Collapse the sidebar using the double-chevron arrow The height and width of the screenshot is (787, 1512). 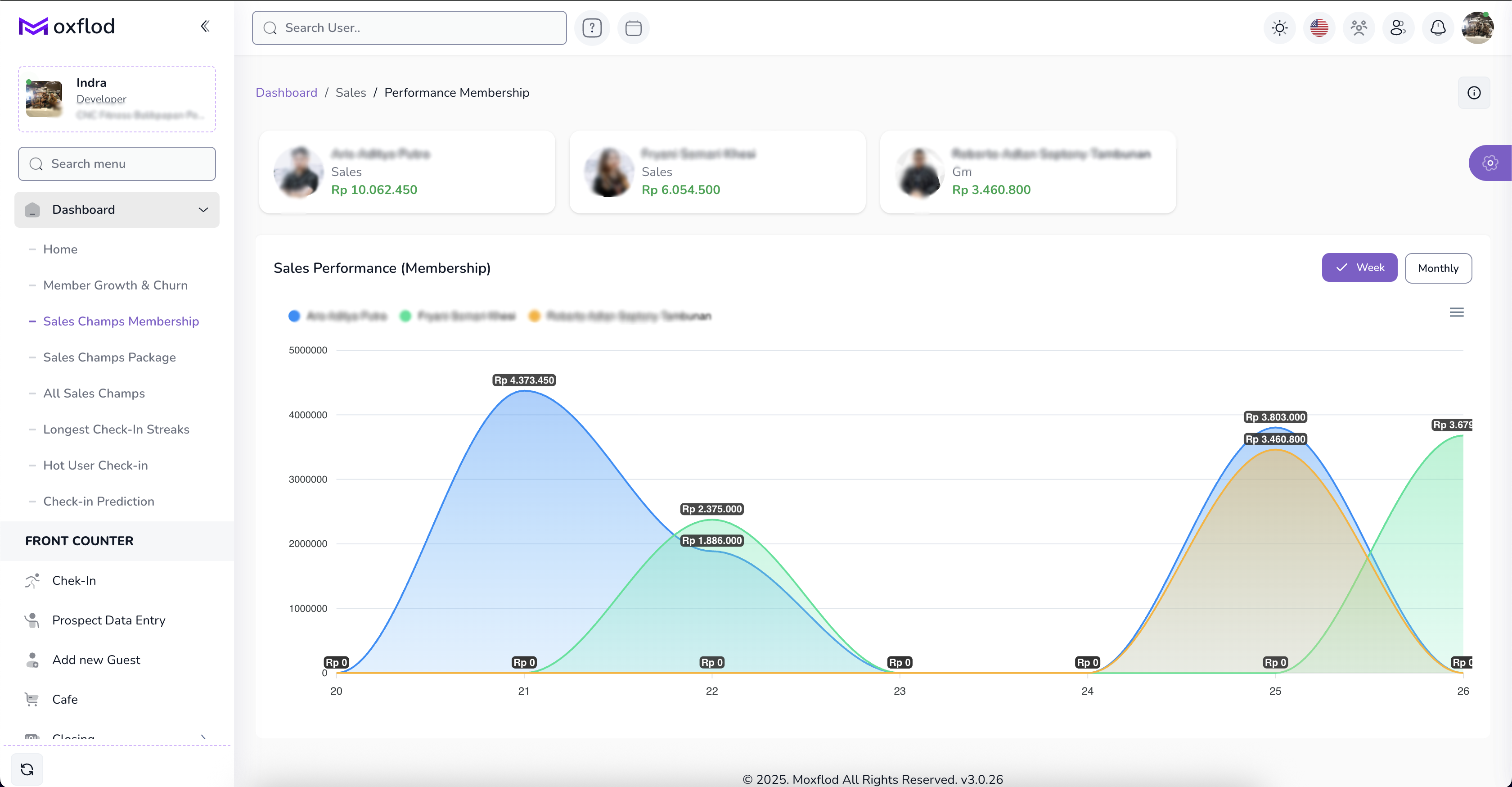(x=205, y=26)
